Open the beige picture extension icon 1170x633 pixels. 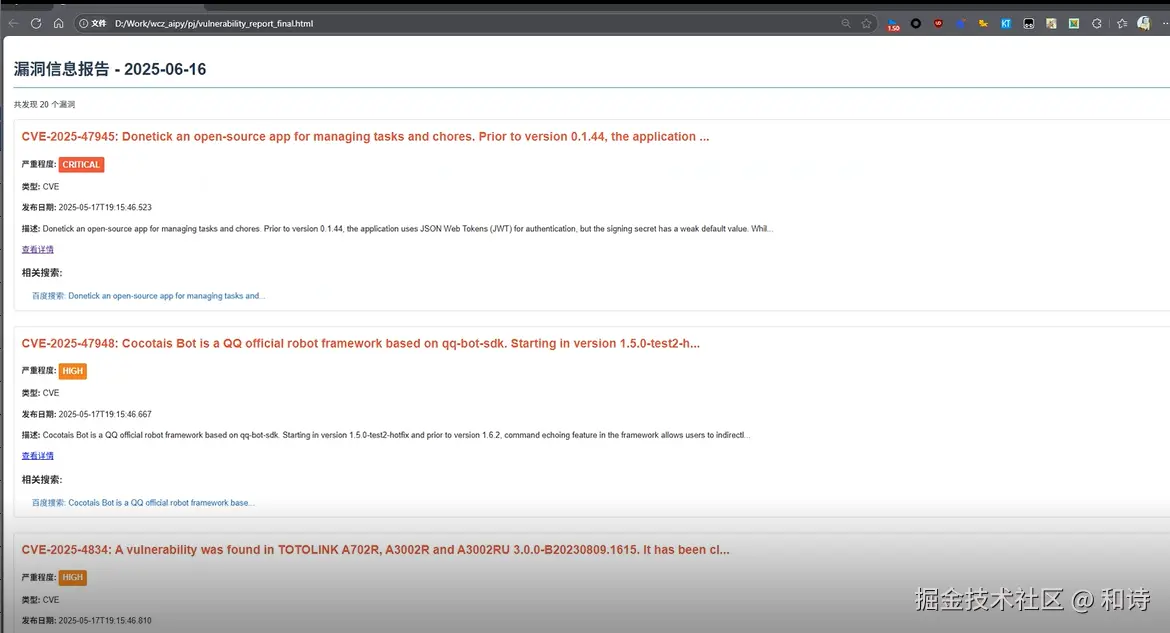(1051, 24)
